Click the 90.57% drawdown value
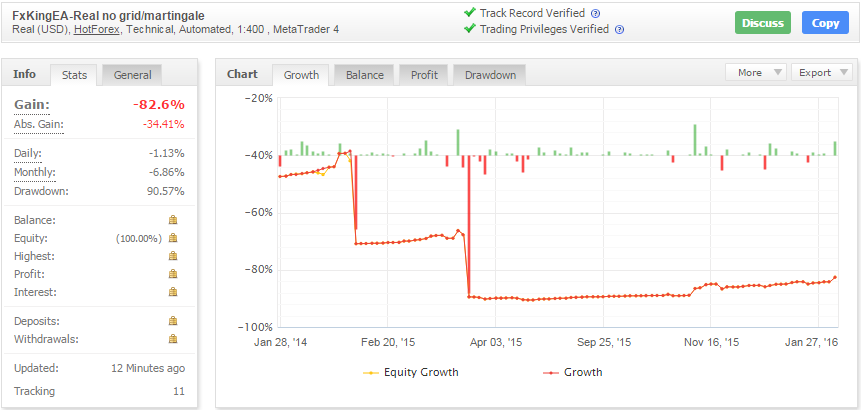This screenshot has width=861, height=410. pos(165,192)
